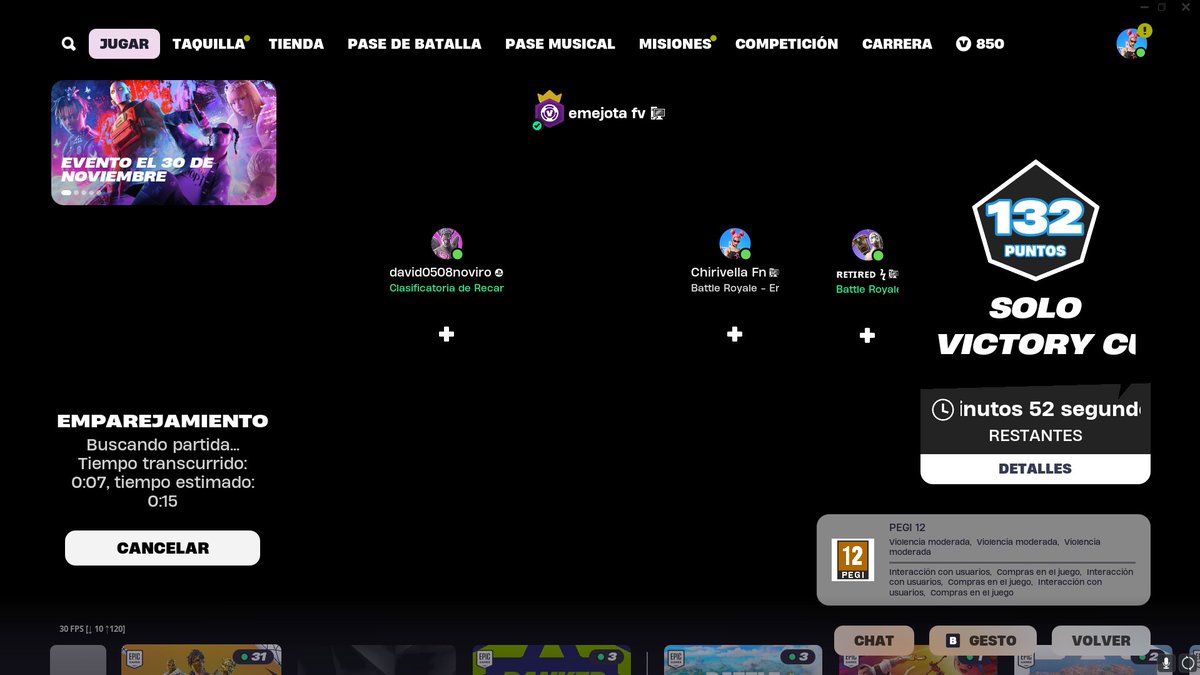Viewport: 1200px width, 675px height.
Task: Select the blank gray tile at row start
Action: tap(78, 660)
